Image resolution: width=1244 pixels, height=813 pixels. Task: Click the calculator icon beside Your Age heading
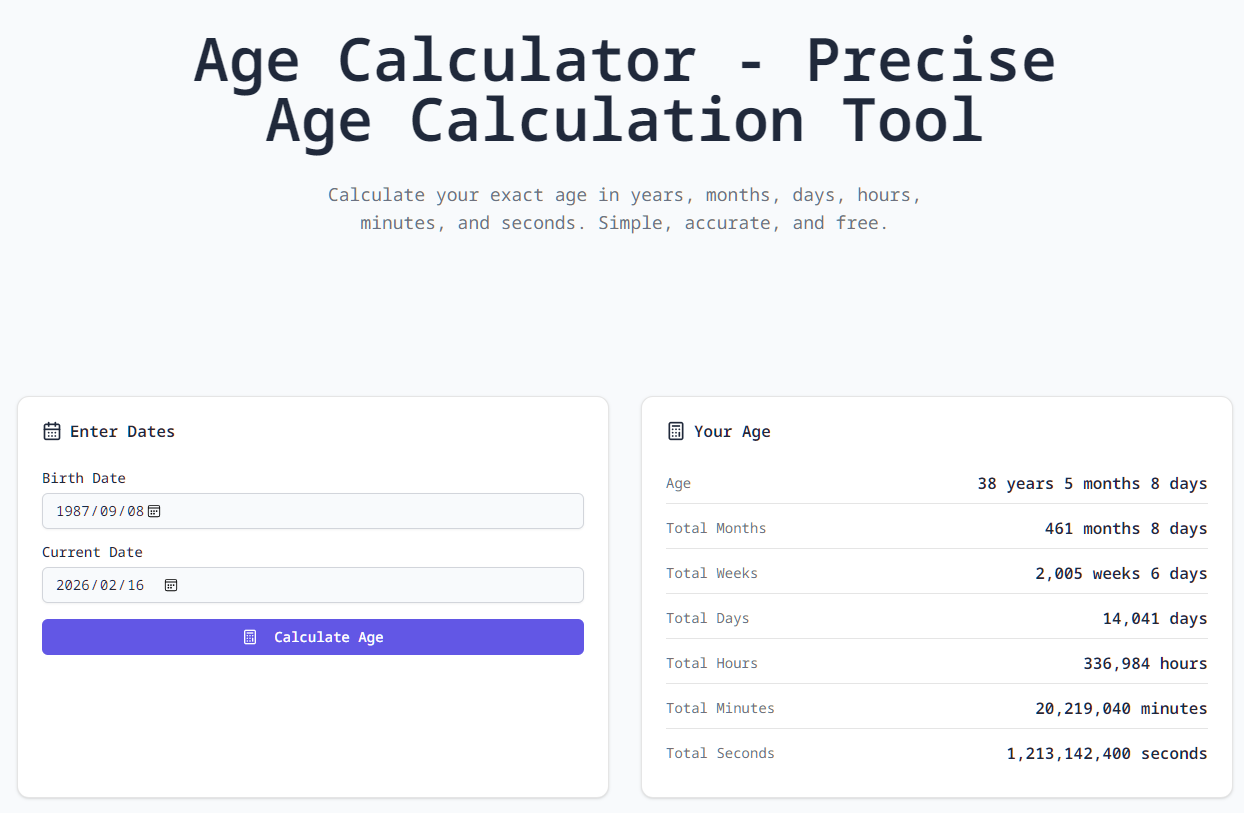[675, 430]
